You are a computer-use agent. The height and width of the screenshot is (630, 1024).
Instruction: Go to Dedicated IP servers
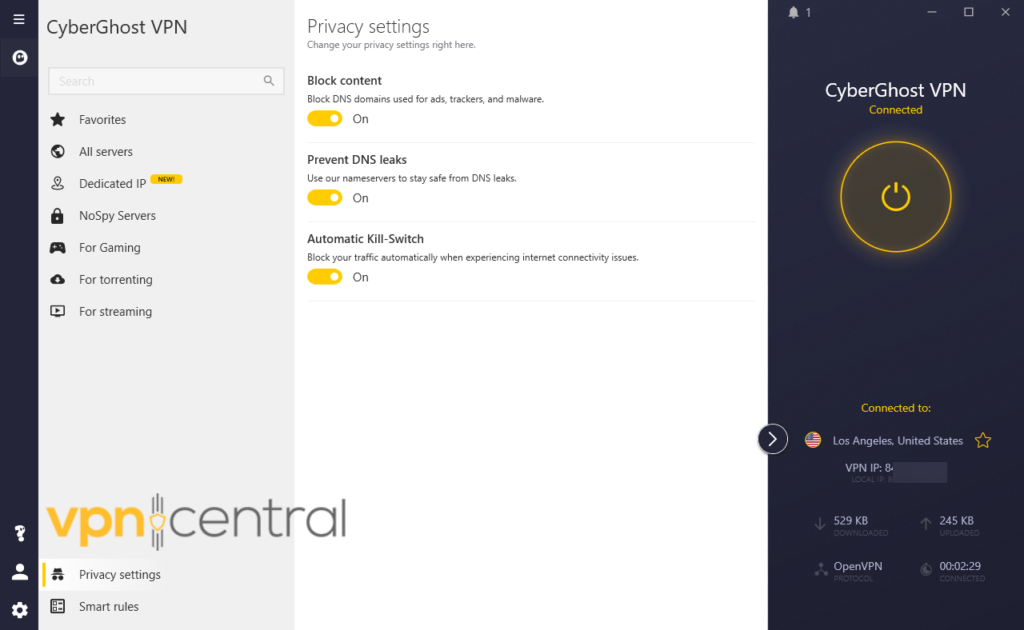click(x=112, y=184)
